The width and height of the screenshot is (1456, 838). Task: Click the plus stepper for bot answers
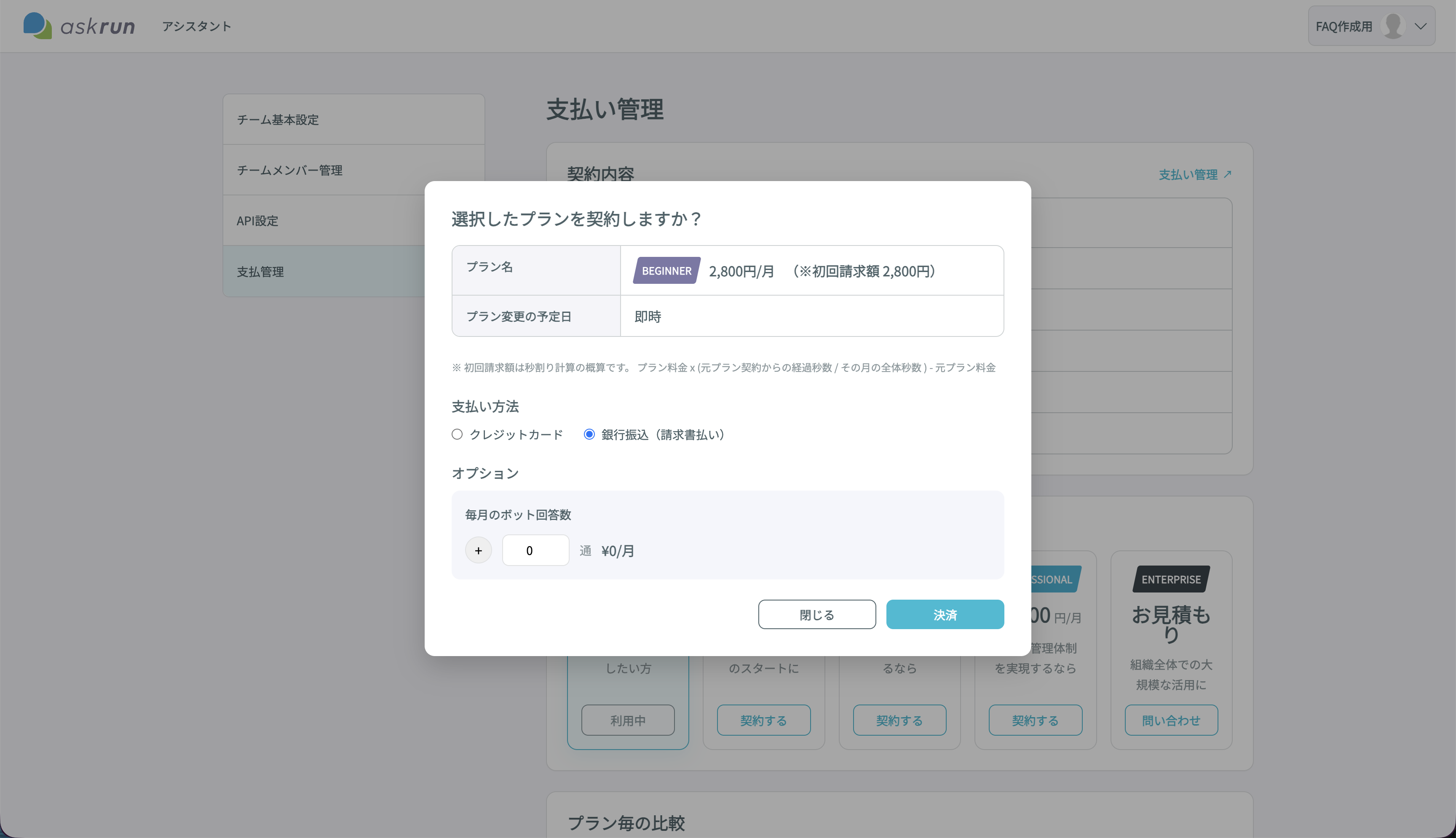pos(478,550)
